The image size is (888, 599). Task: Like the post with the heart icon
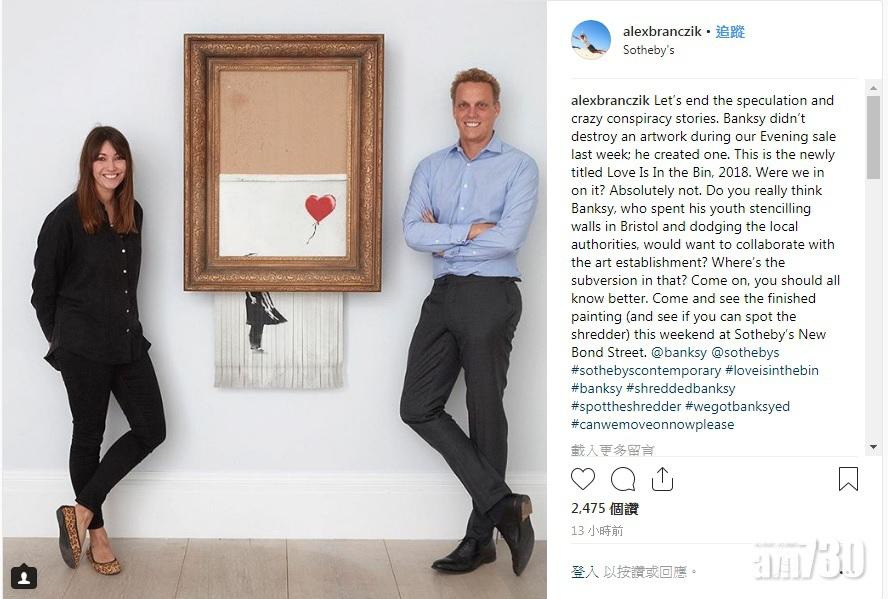583,479
